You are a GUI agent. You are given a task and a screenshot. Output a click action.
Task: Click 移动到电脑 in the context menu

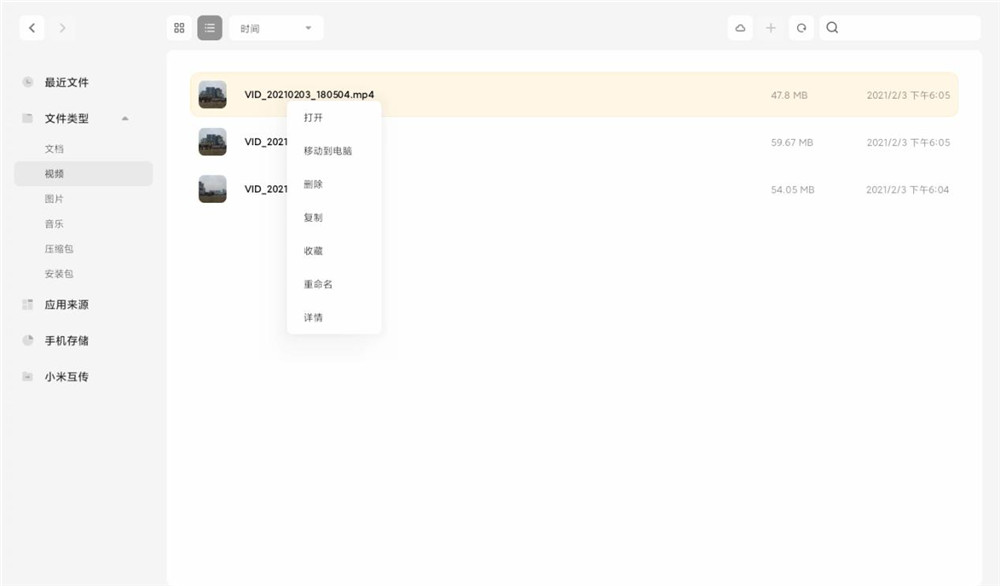[327, 150]
